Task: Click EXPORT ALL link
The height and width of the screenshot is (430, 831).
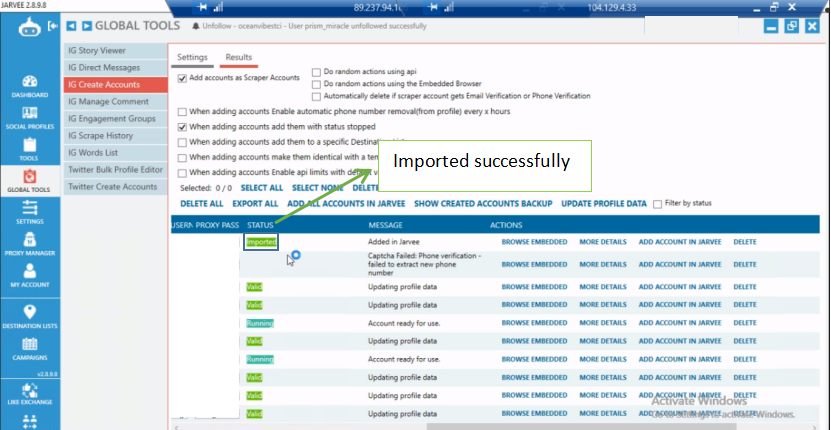Action: pos(255,204)
